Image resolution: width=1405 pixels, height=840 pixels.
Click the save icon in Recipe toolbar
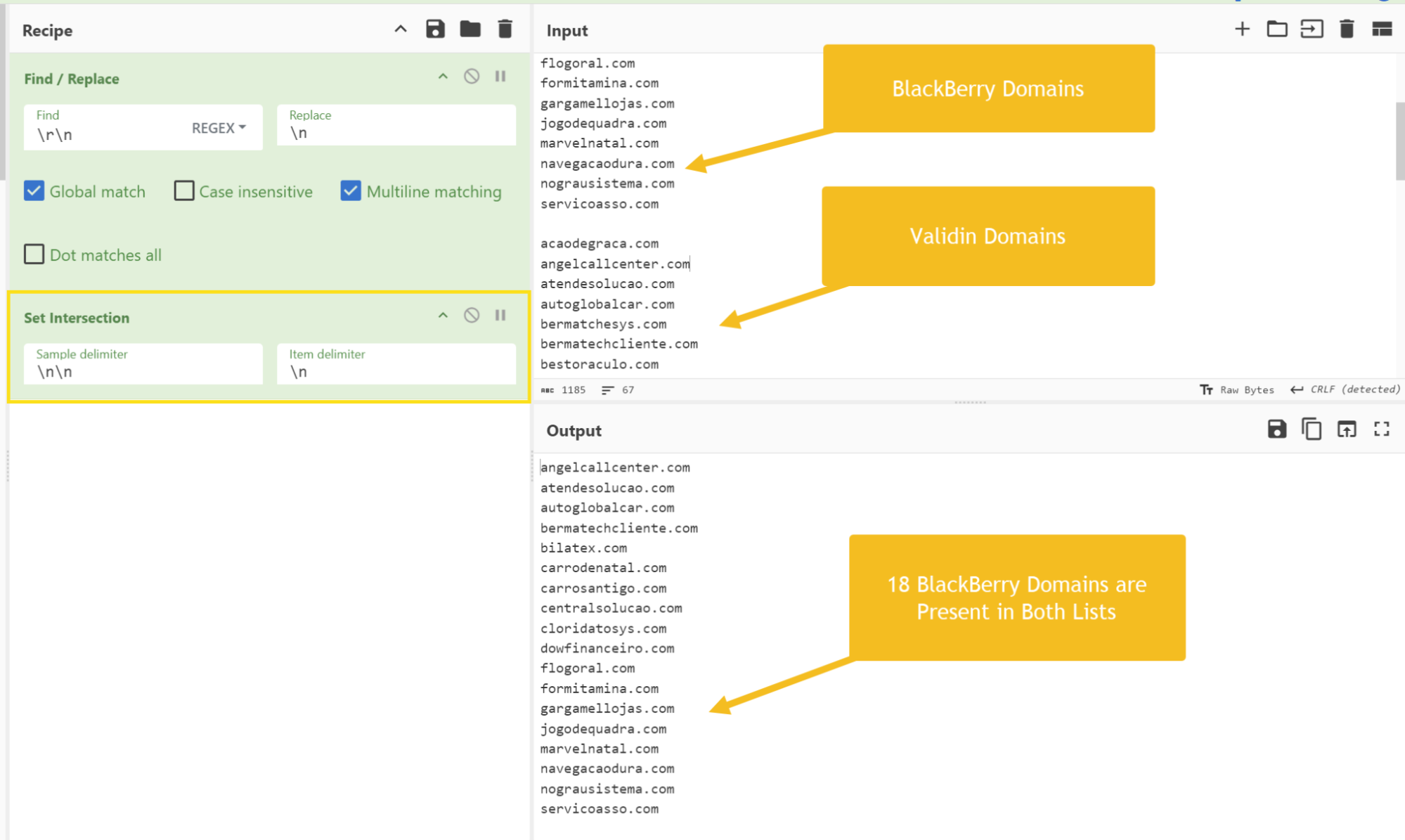point(436,30)
